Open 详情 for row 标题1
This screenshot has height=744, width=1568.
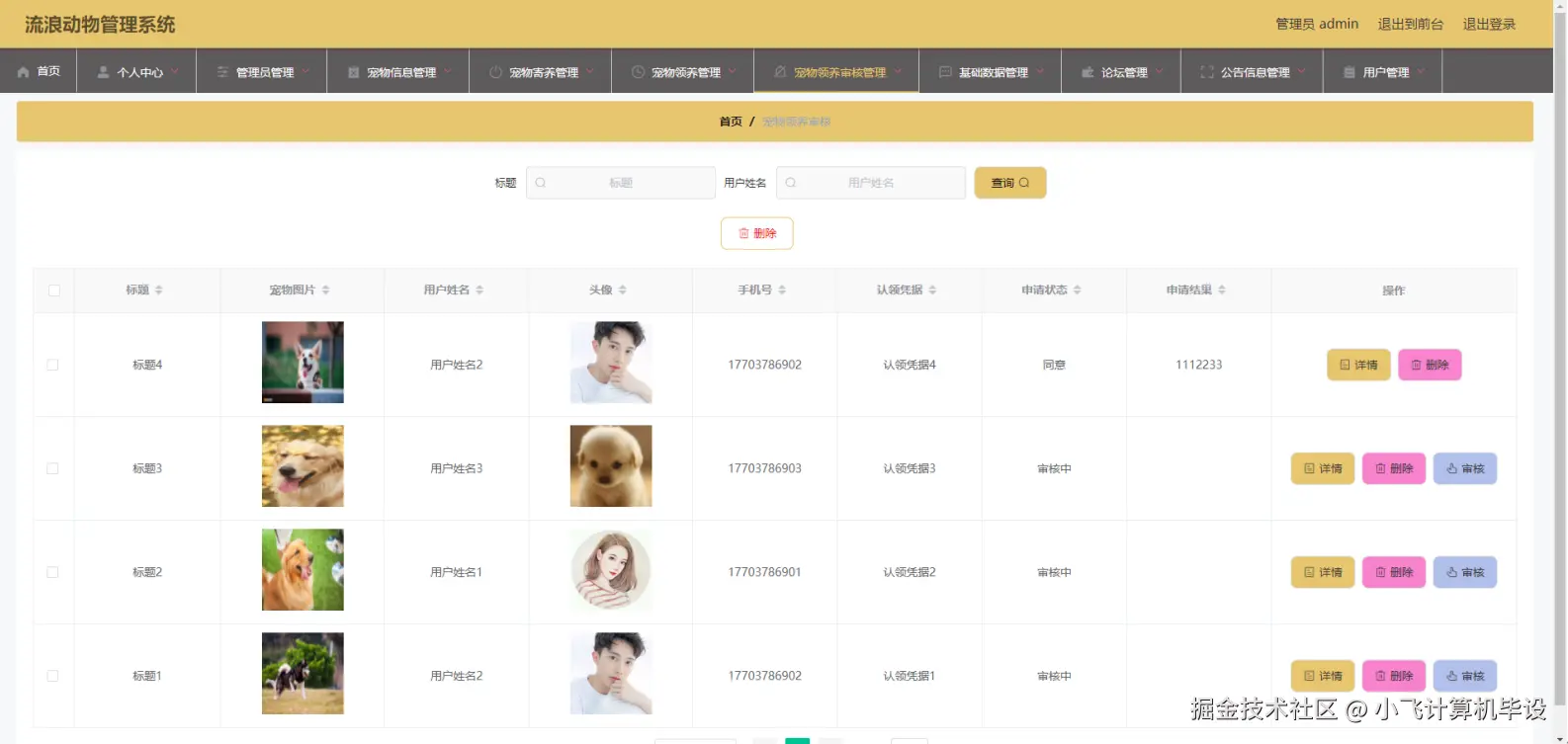[x=1323, y=676]
